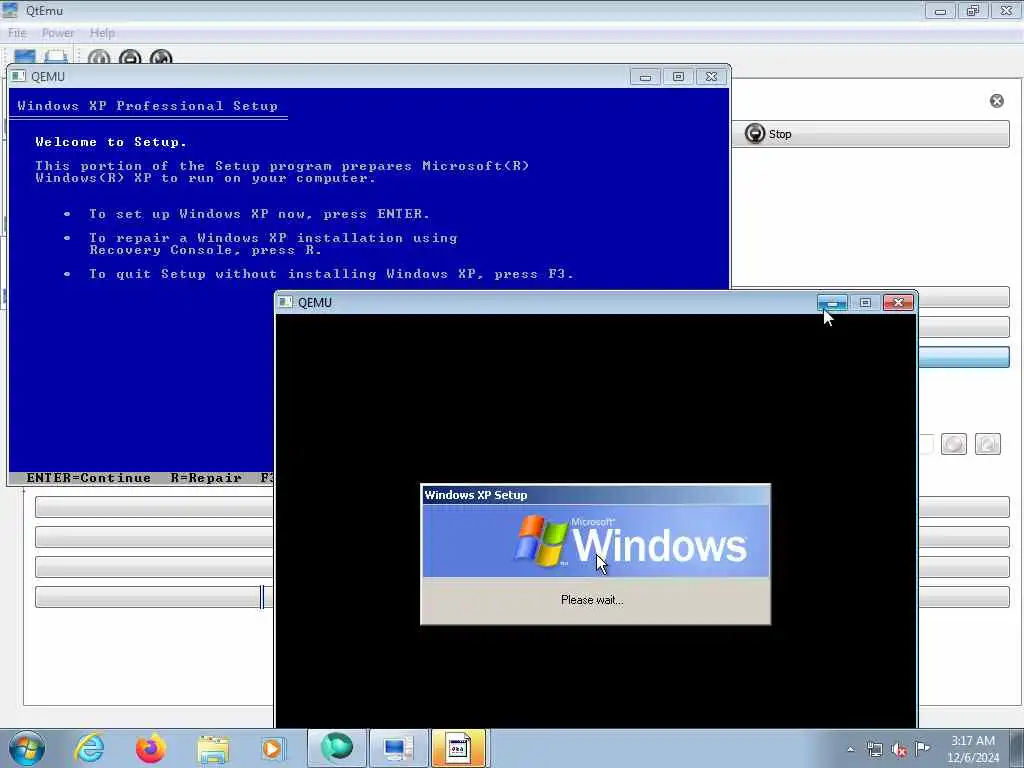Switch to the green round app in taskbar
The image size is (1024, 768).
click(x=336, y=748)
